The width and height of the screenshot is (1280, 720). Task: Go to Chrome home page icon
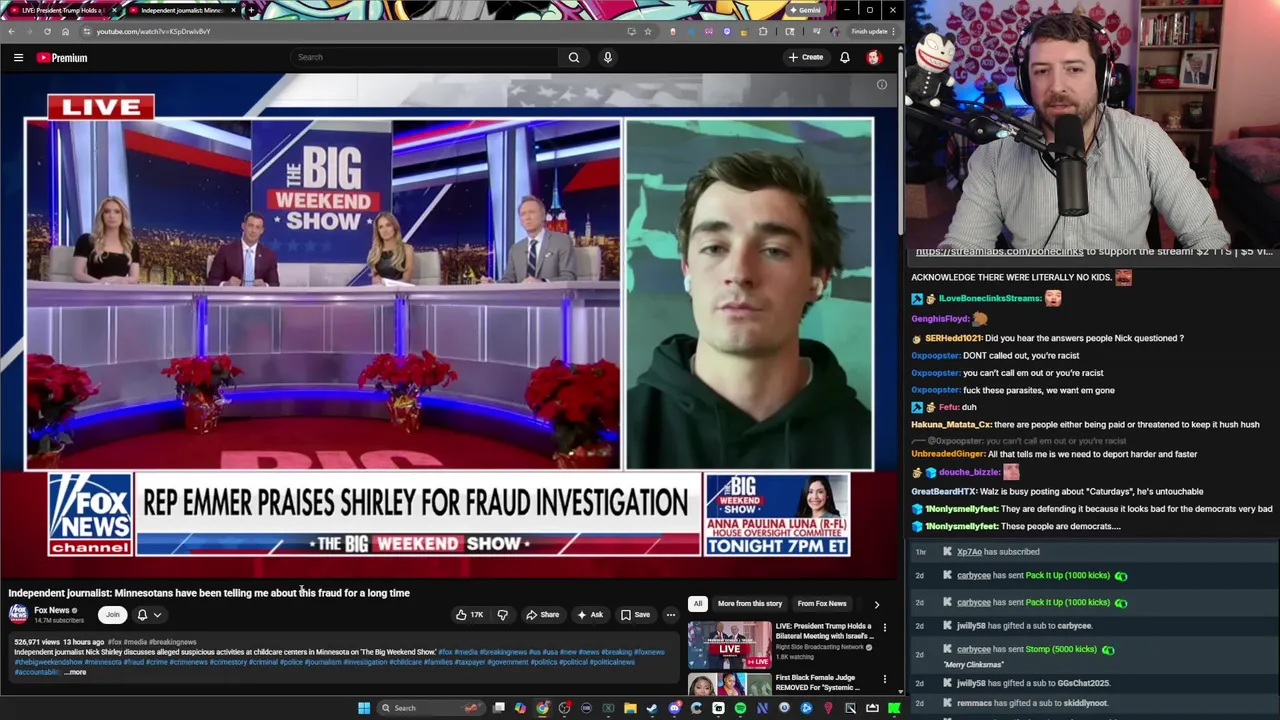pos(65,31)
